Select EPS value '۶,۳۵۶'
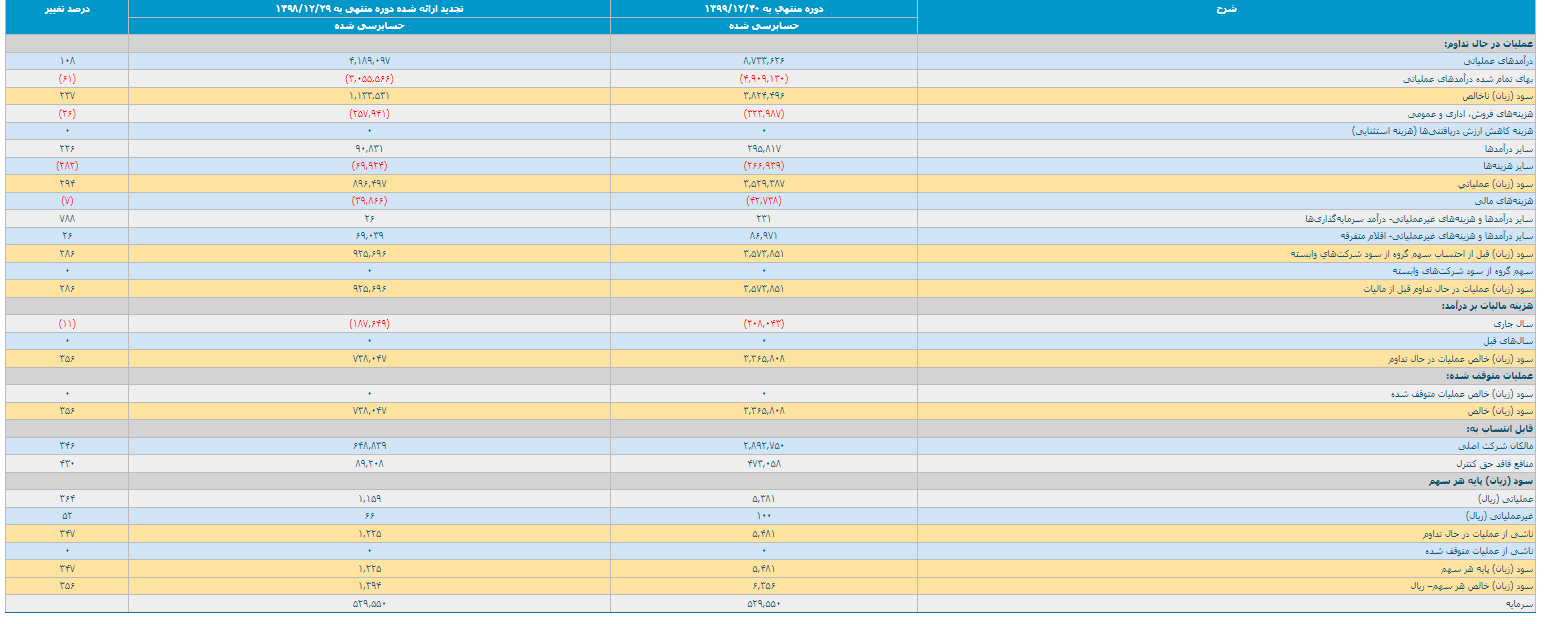 (x=764, y=587)
